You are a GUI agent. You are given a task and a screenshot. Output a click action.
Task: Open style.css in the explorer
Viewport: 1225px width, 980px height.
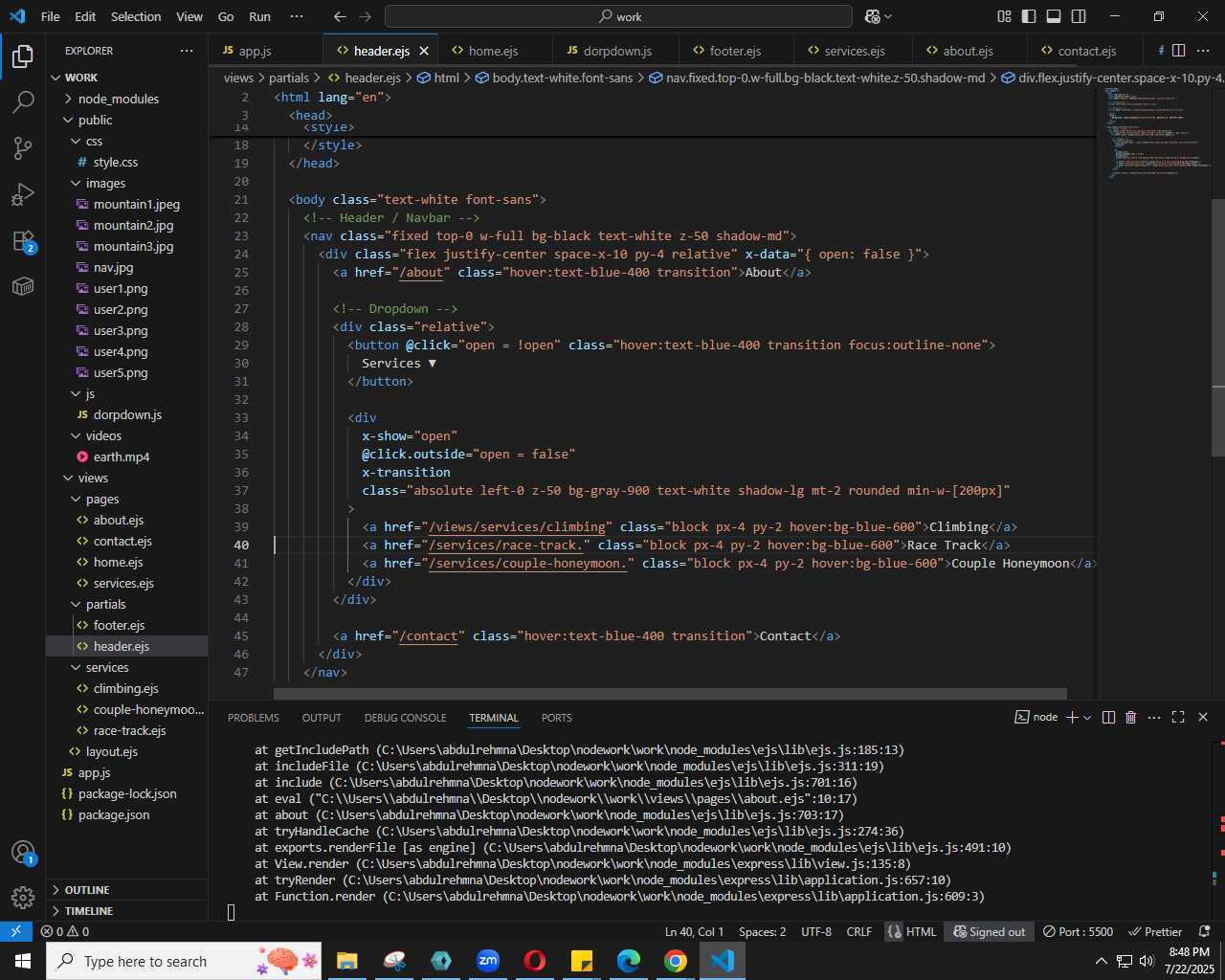coord(116,162)
